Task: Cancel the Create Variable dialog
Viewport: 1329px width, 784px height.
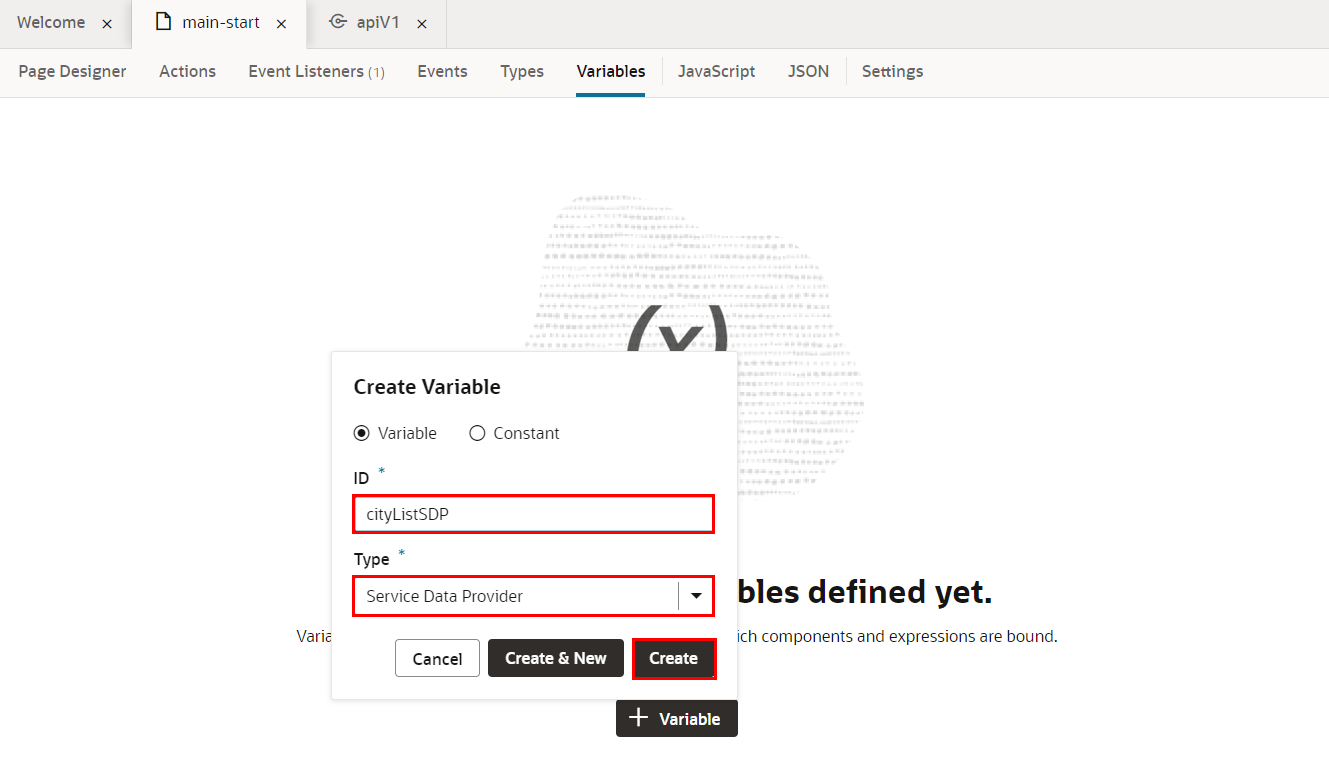Action: coord(437,659)
